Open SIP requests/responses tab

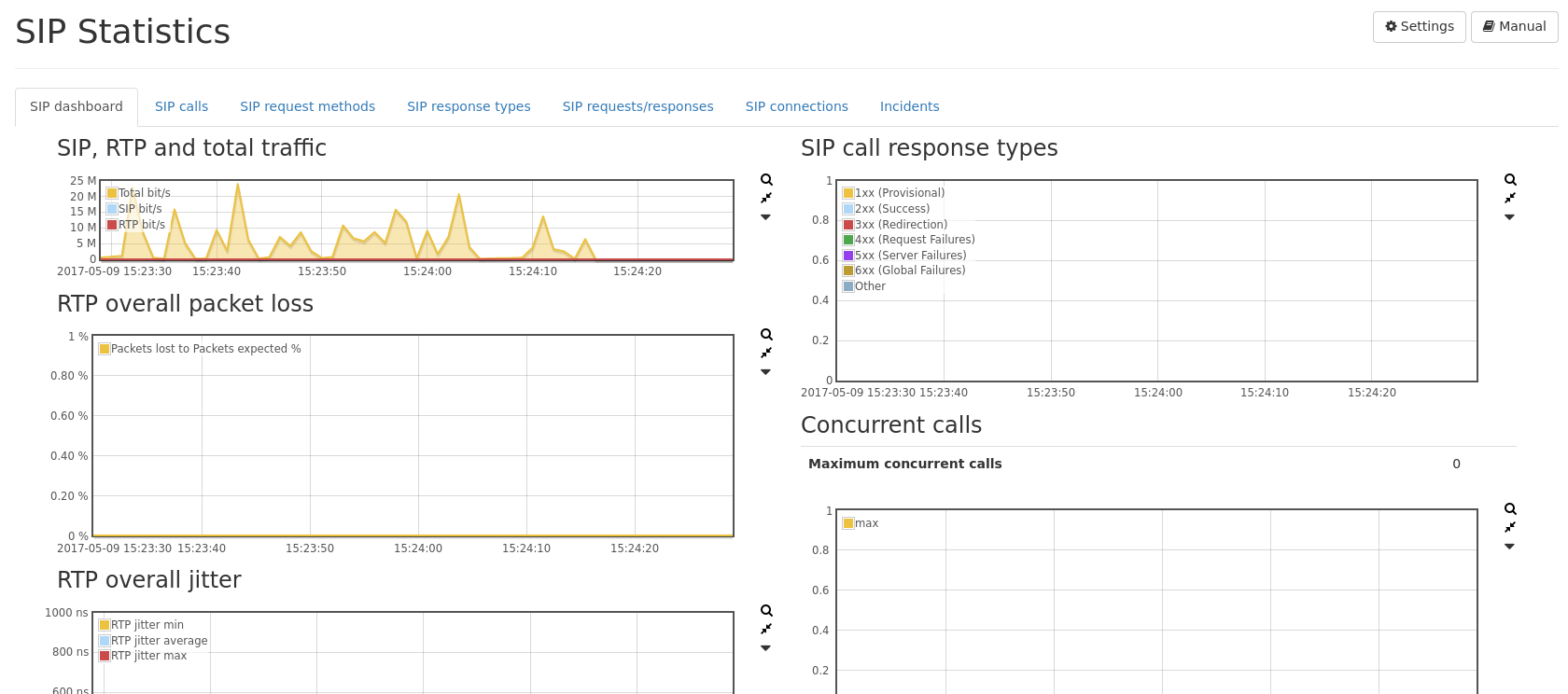(637, 107)
